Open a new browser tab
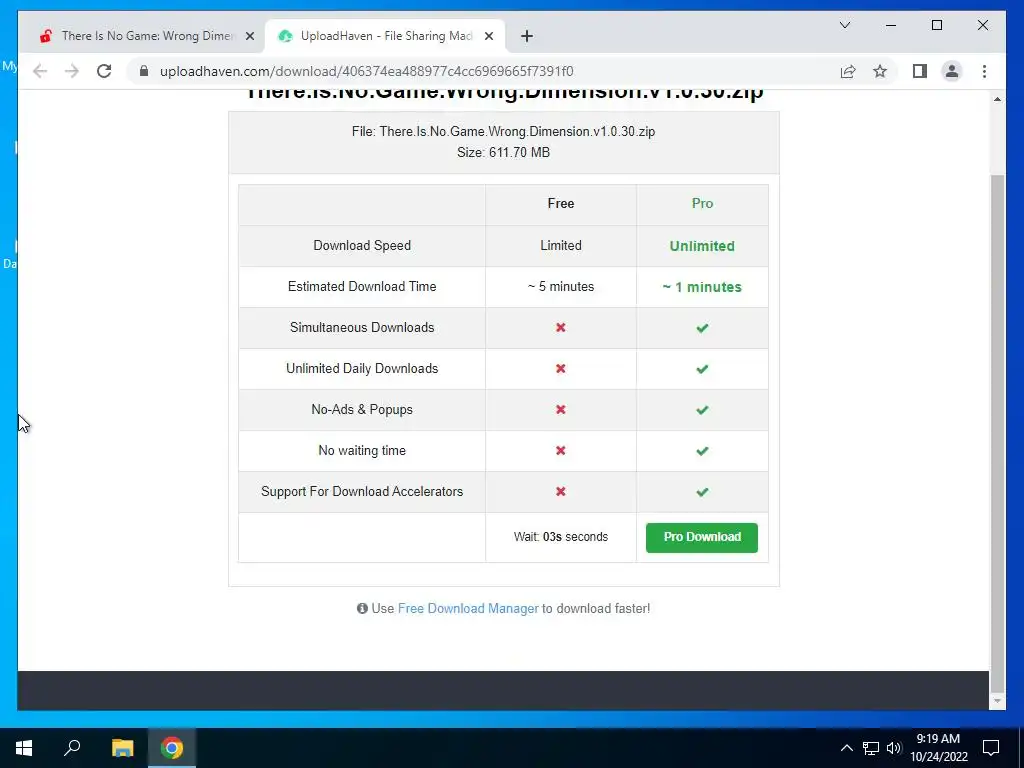Viewport: 1024px width, 768px height. pos(527,36)
